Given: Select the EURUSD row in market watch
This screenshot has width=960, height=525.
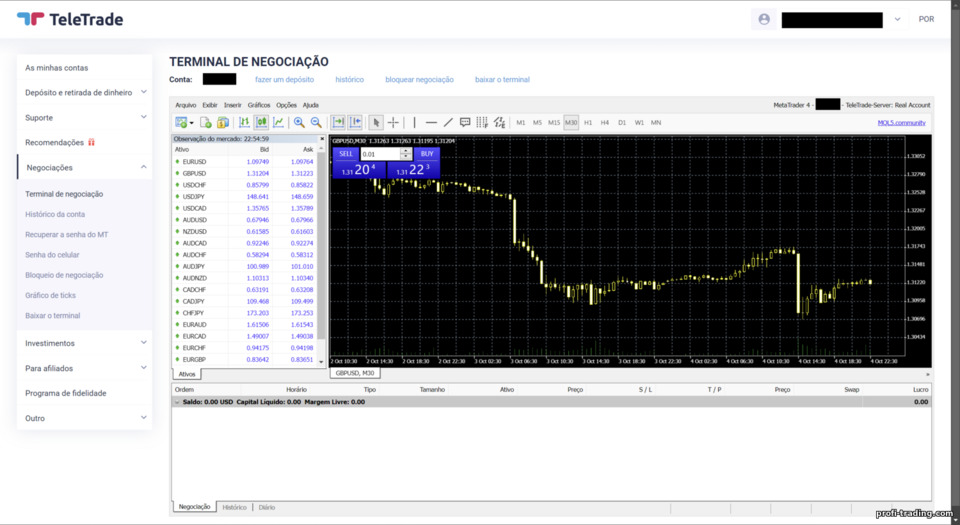Looking at the screenshot, I should (246, 162).
